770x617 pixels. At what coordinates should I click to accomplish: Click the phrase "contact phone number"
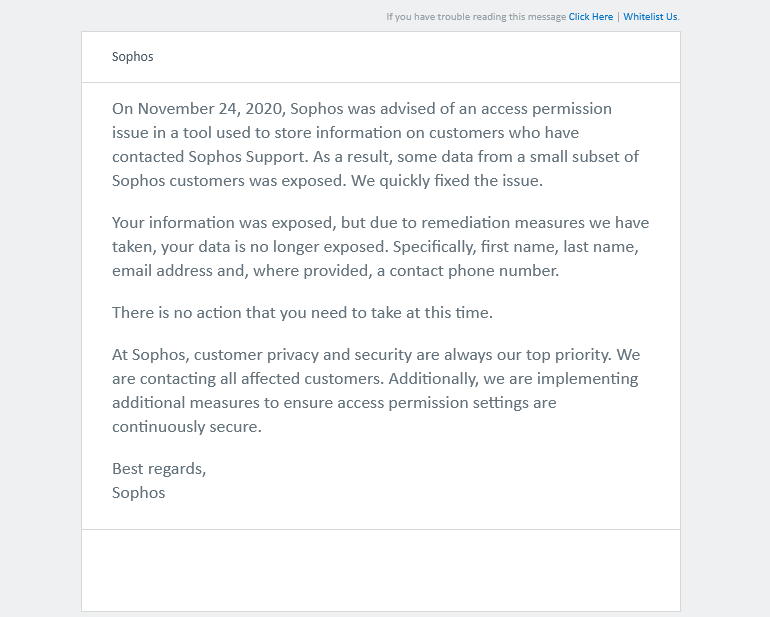pyautogui.click(x=493, y=270)
